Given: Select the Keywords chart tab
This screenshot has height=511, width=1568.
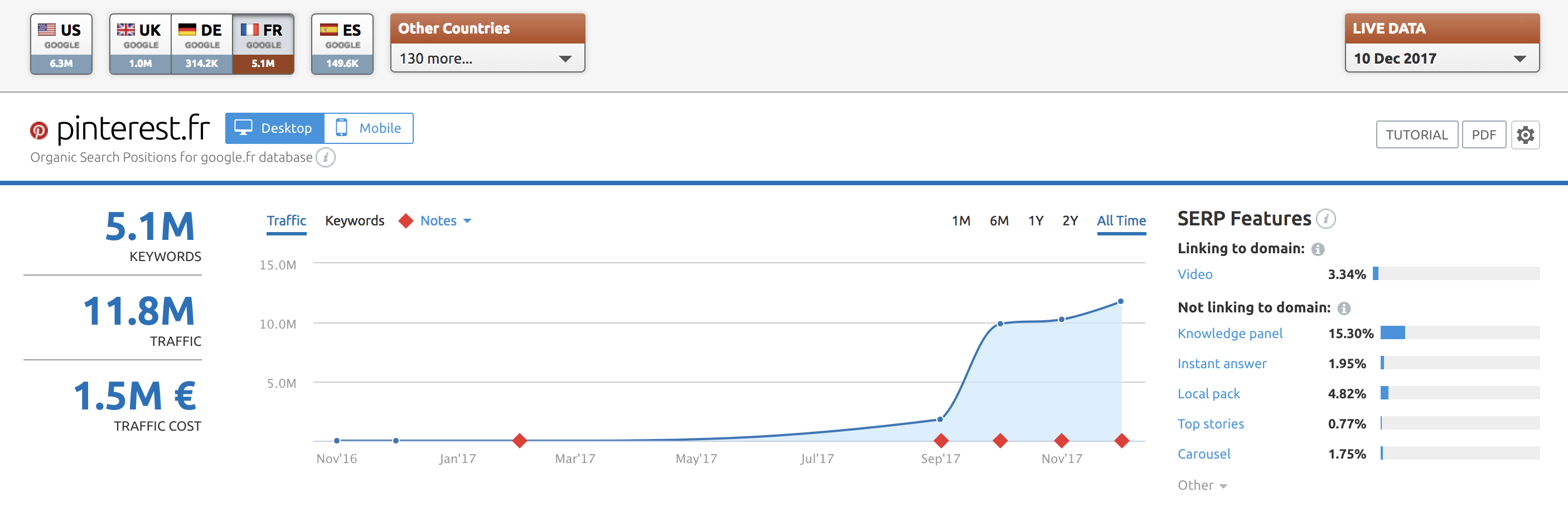Looking at the screenshot, I should click(x=354, y=220).
